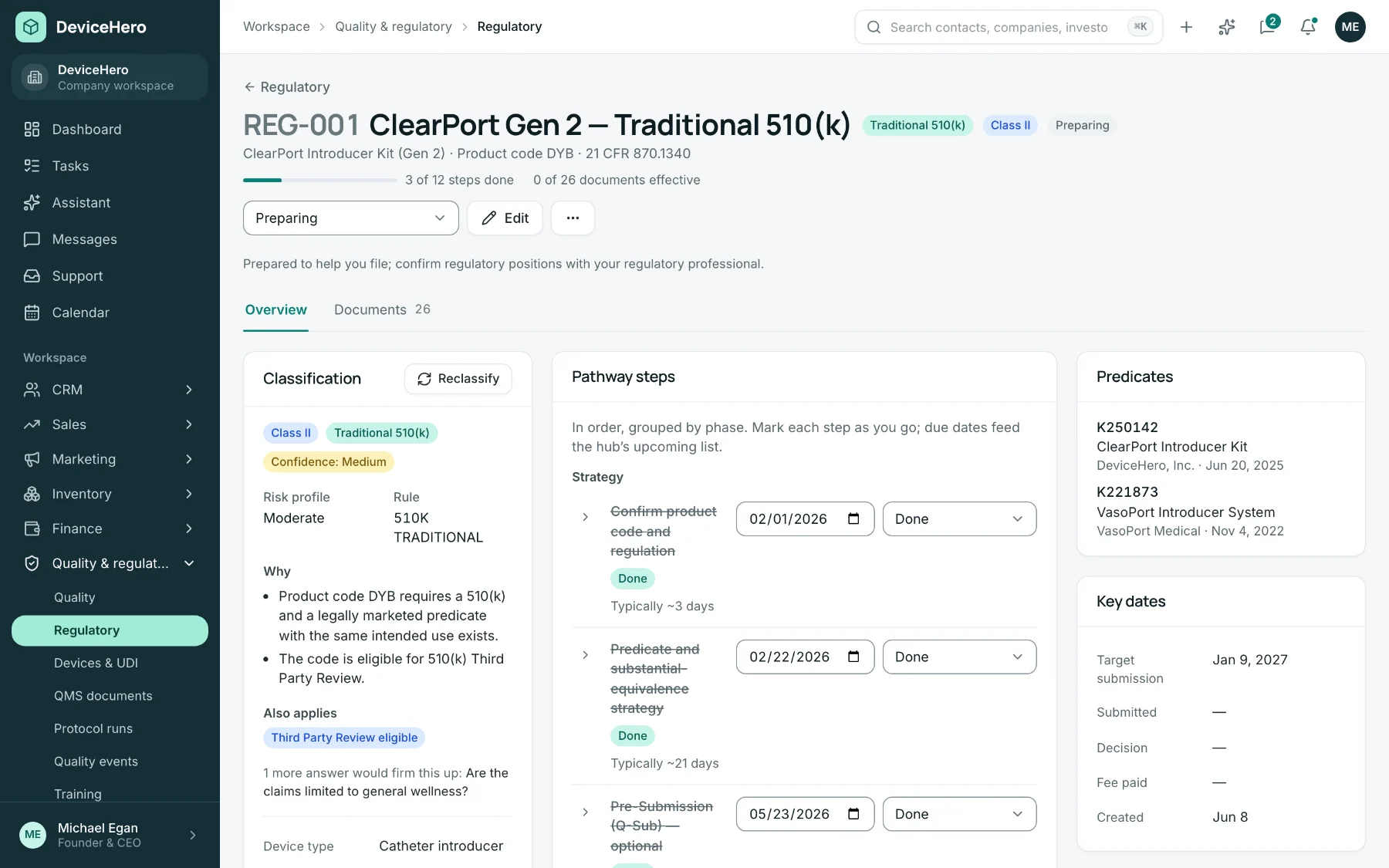Open Done dropdown for Pre-Submission step

[959, 814]
